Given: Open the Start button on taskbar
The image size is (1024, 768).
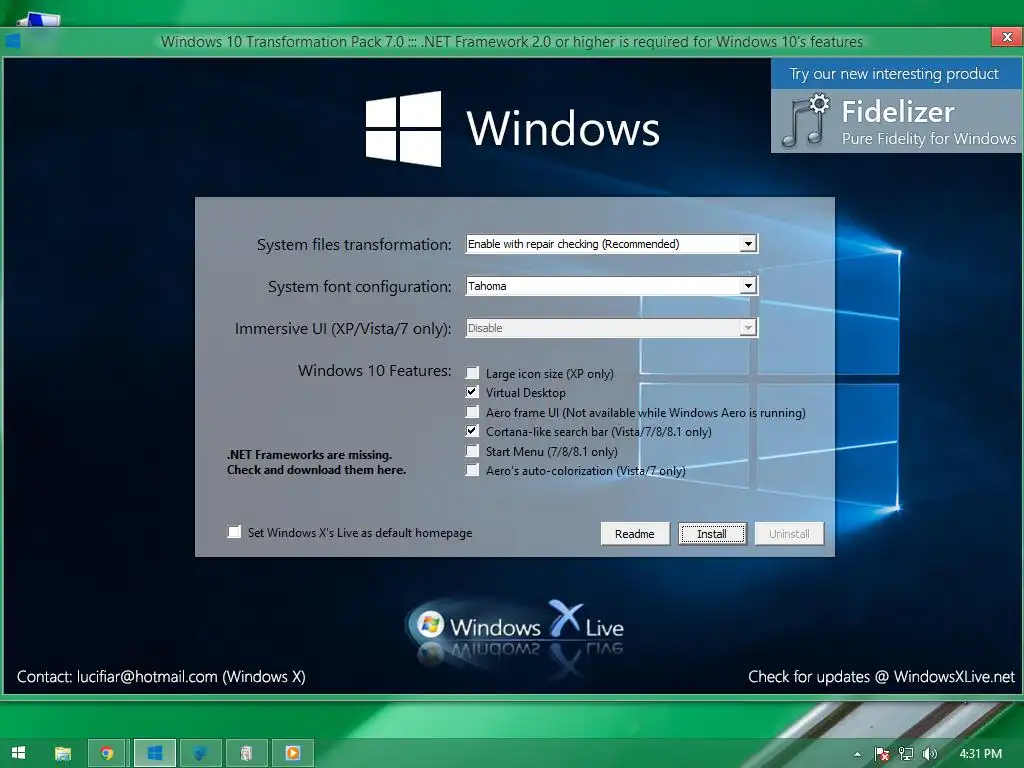Looking at the screenshot, I should pyautogui.click(x=18, y=753).
